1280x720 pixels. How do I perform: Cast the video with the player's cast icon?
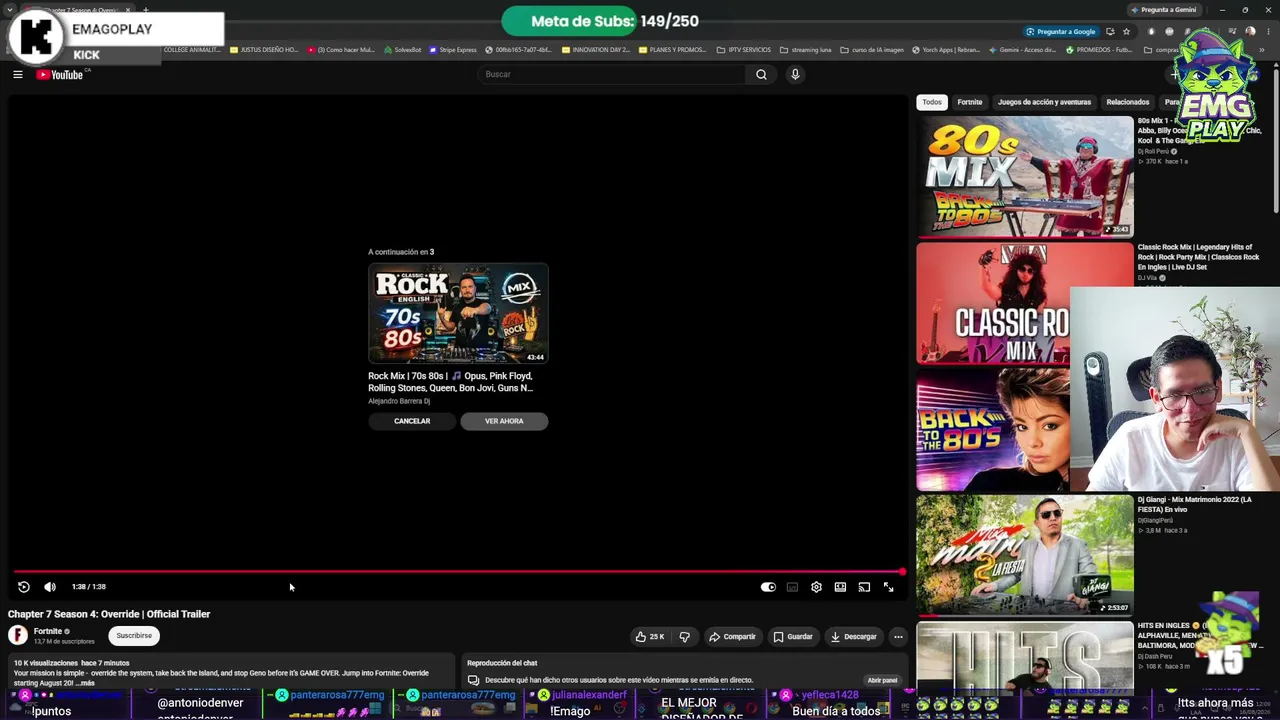click(864, 587)
